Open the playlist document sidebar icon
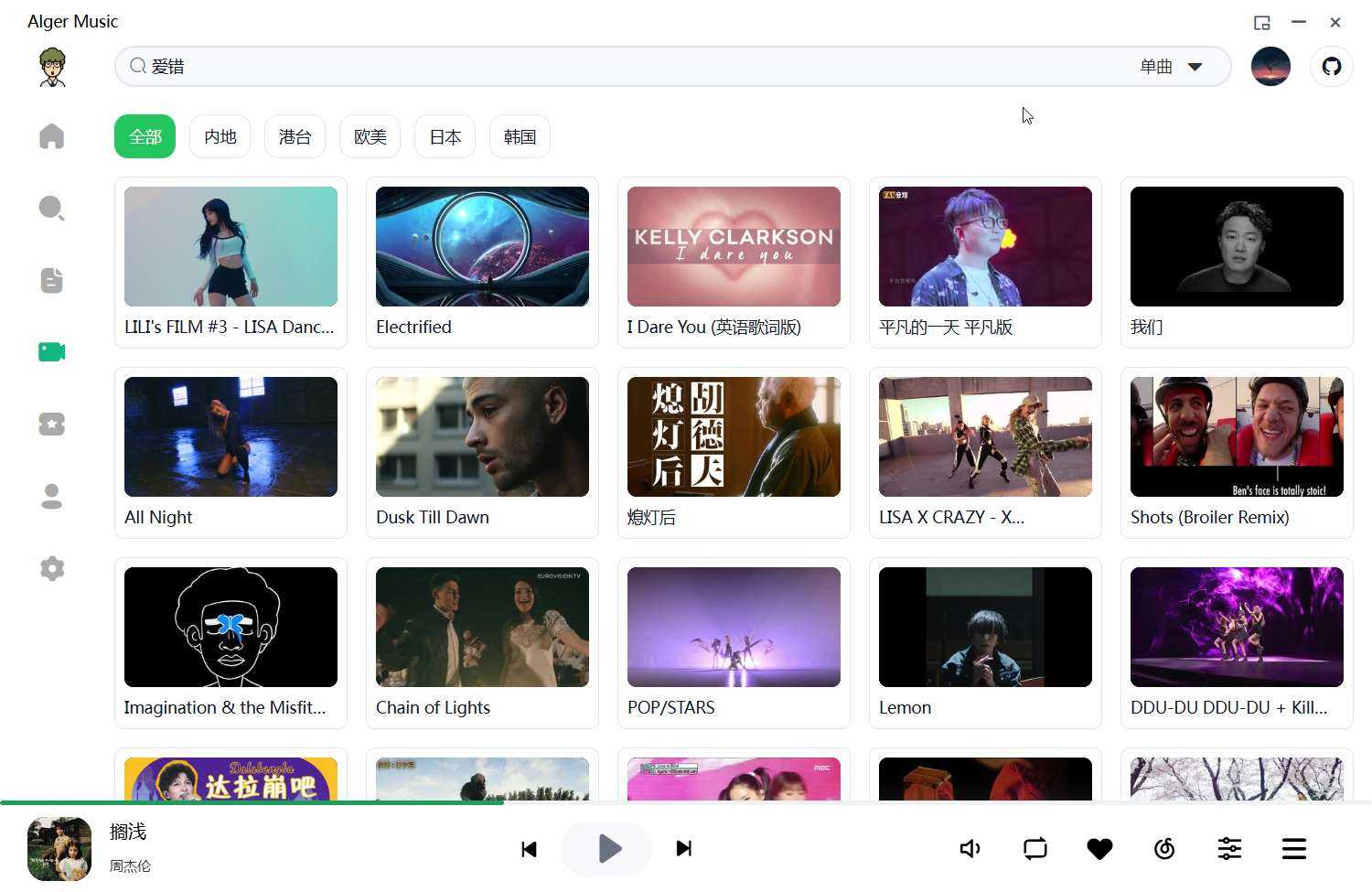The width and height of the screenshot is (1372, 892). coord(52,281)
